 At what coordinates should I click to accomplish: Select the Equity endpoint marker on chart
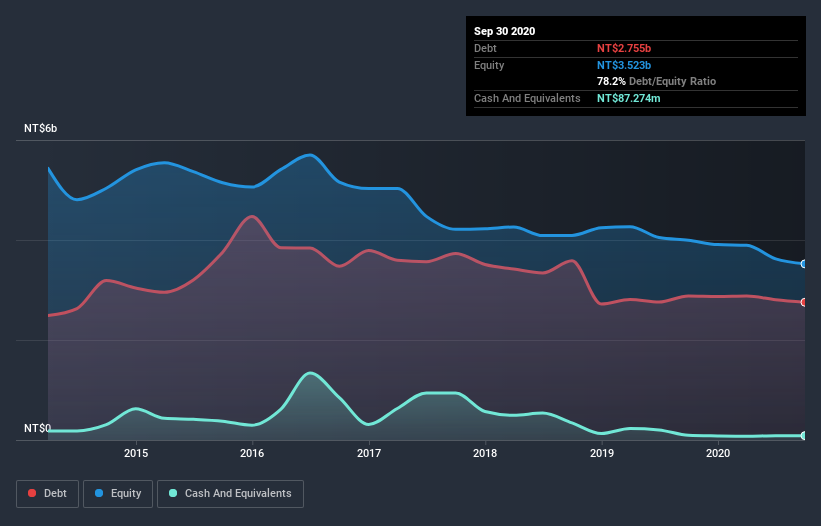click(804, 264)
